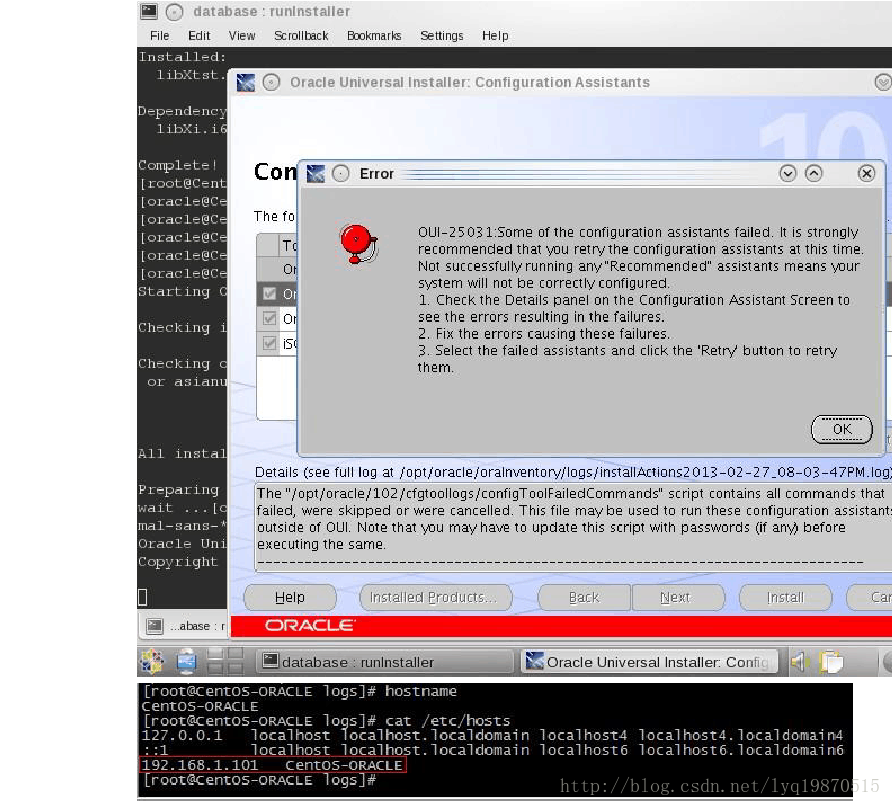Screen dimensions: 892x806
Task: Toggle the second configuration assistant checkbox
Action: 270,319
